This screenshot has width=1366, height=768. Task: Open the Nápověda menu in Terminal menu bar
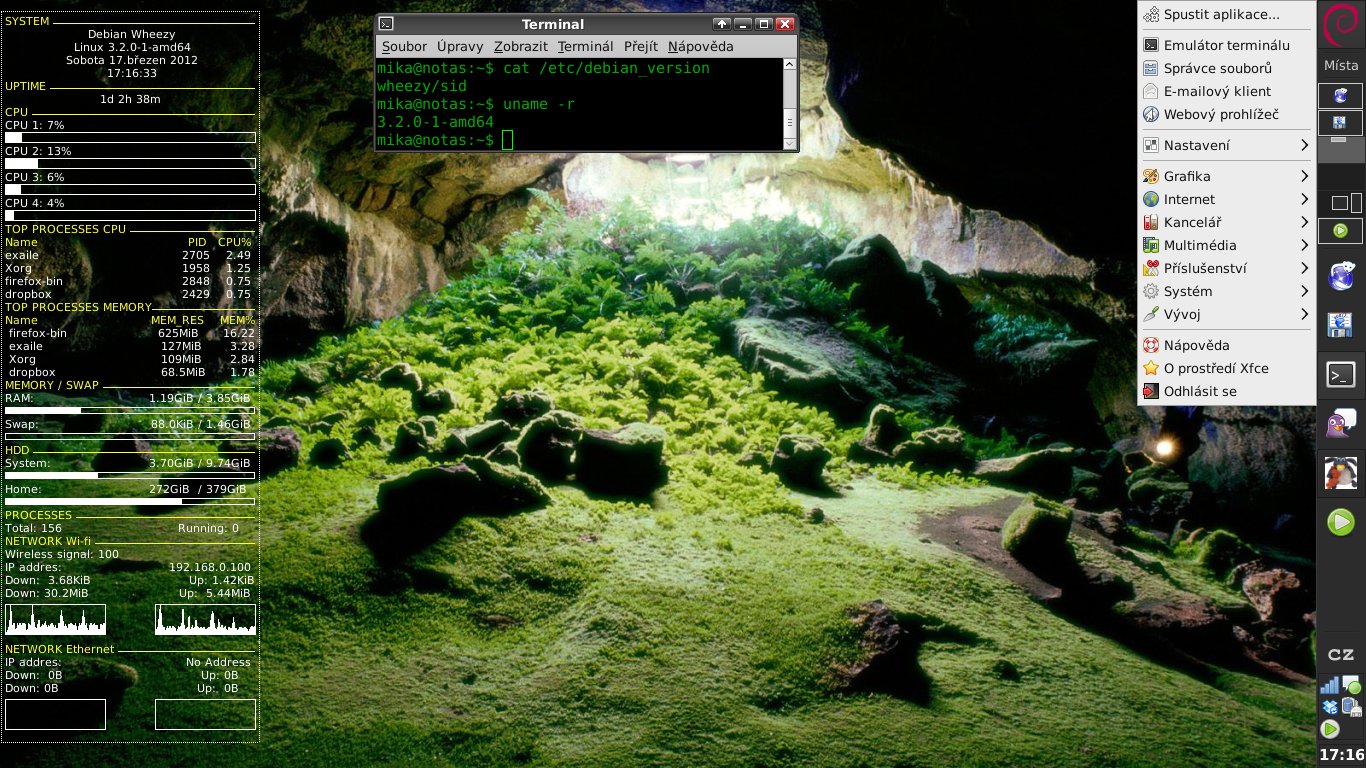coord(700,46)
